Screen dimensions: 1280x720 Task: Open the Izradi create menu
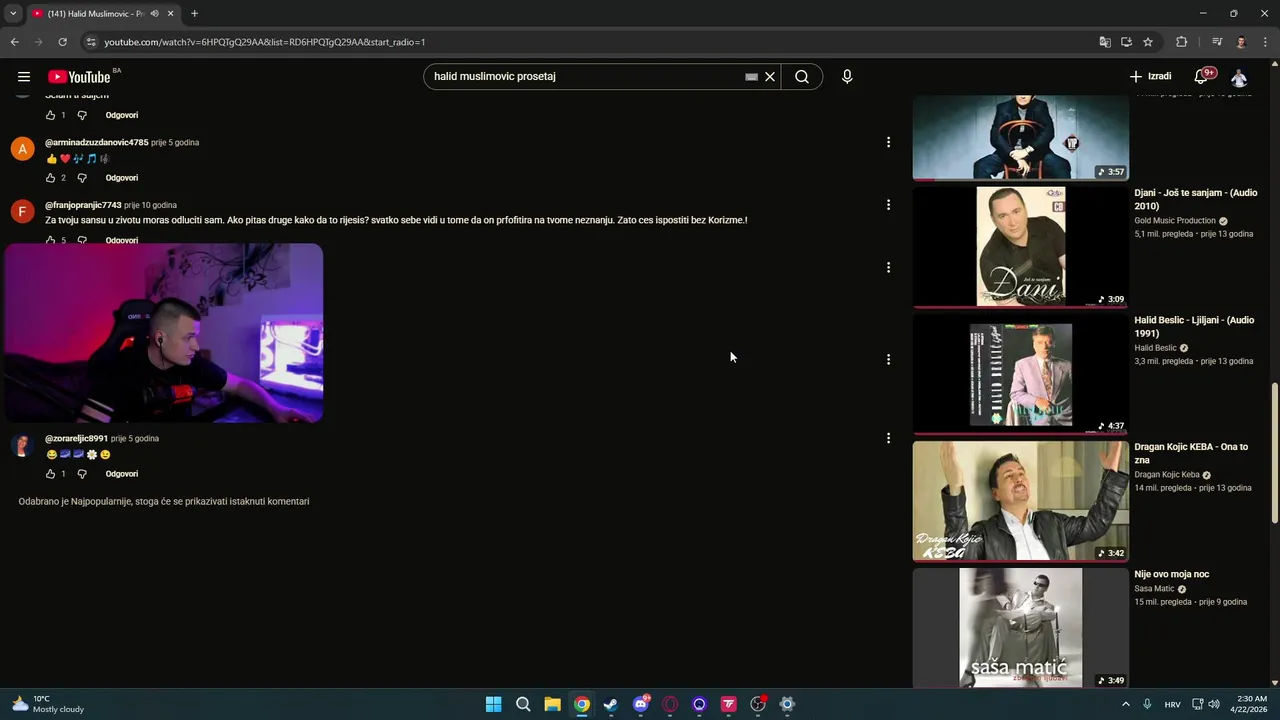pyautogui.click(x=1150, y=77)
